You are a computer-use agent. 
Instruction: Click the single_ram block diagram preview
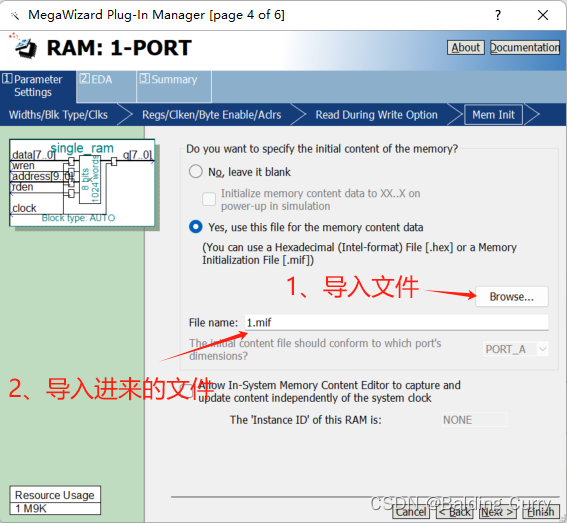[x=82, y=183]
